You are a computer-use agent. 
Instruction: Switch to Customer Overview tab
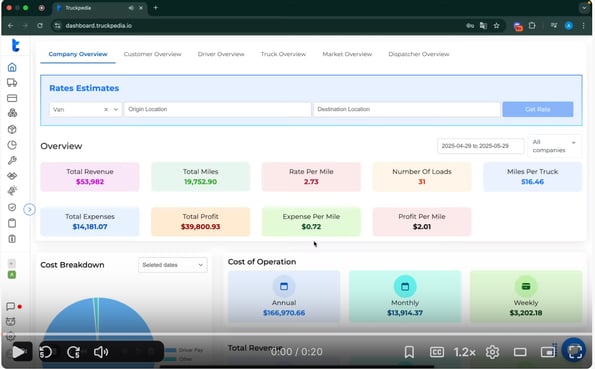pos(153,54)
